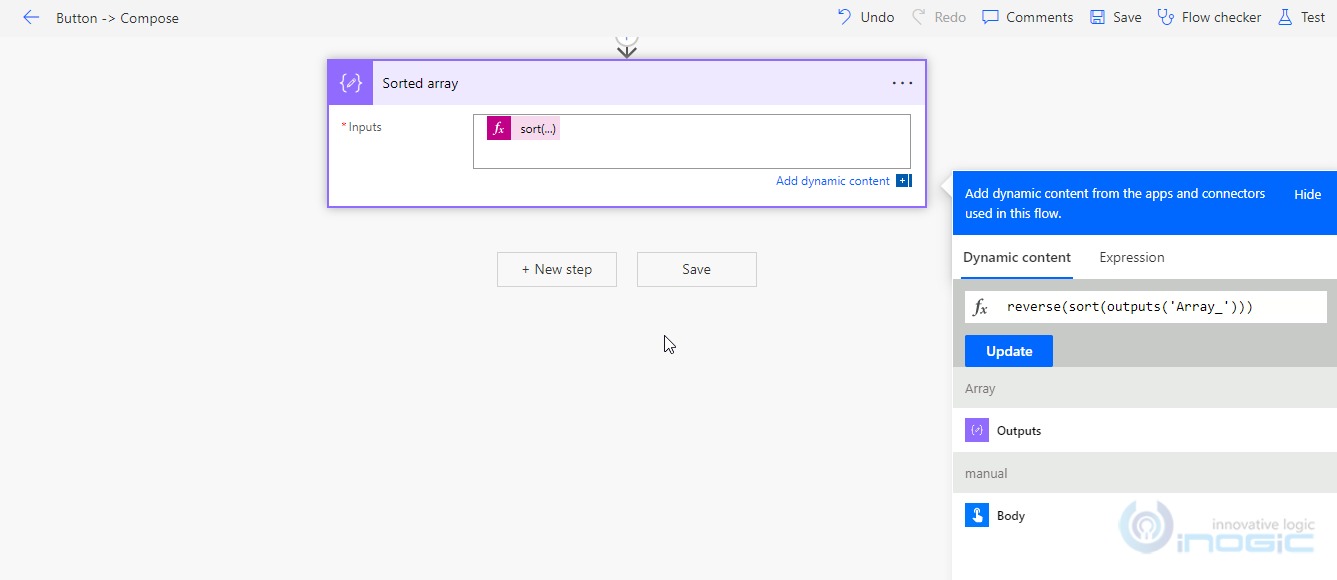Switch to the Dynamic content tab
The width and height of the screenshot is (1337, 580).
1016,257
